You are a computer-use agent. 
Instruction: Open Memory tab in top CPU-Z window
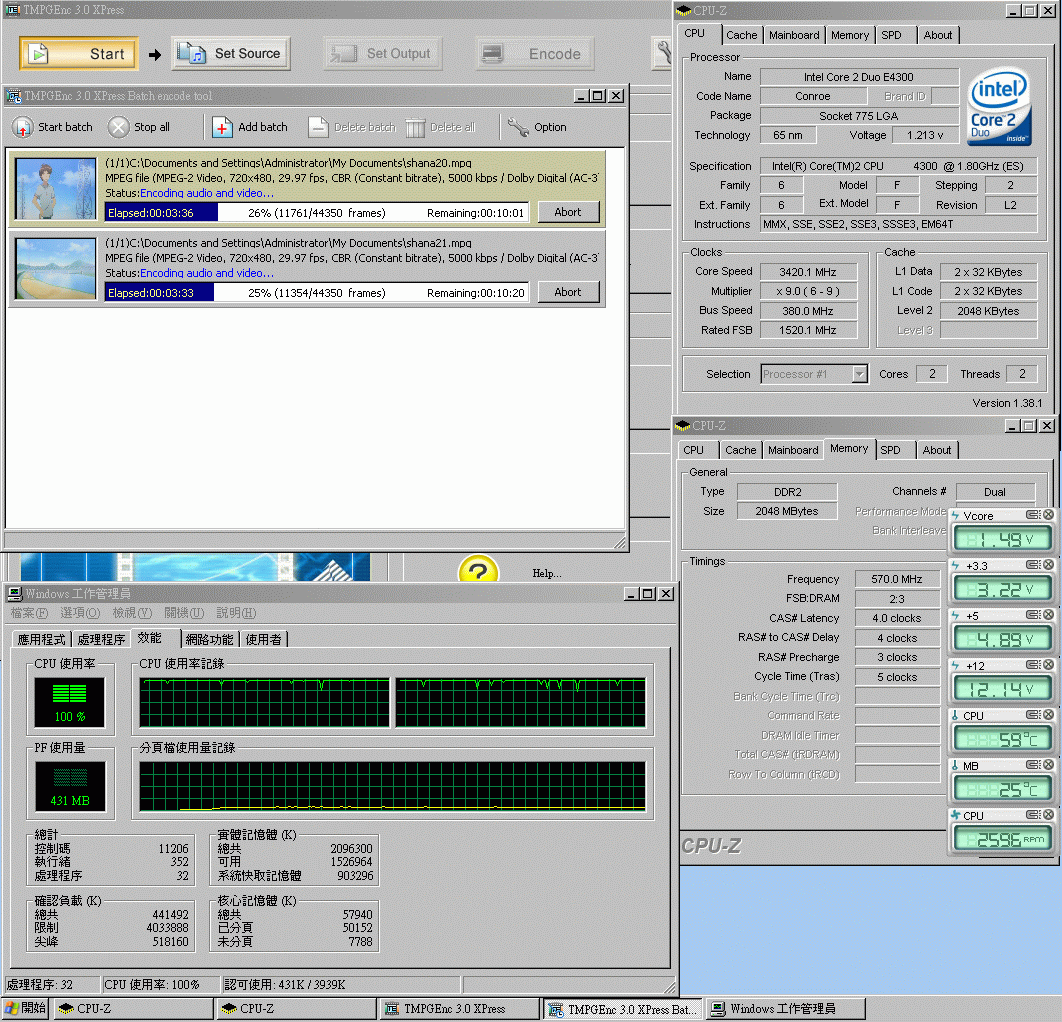(849, 35)
